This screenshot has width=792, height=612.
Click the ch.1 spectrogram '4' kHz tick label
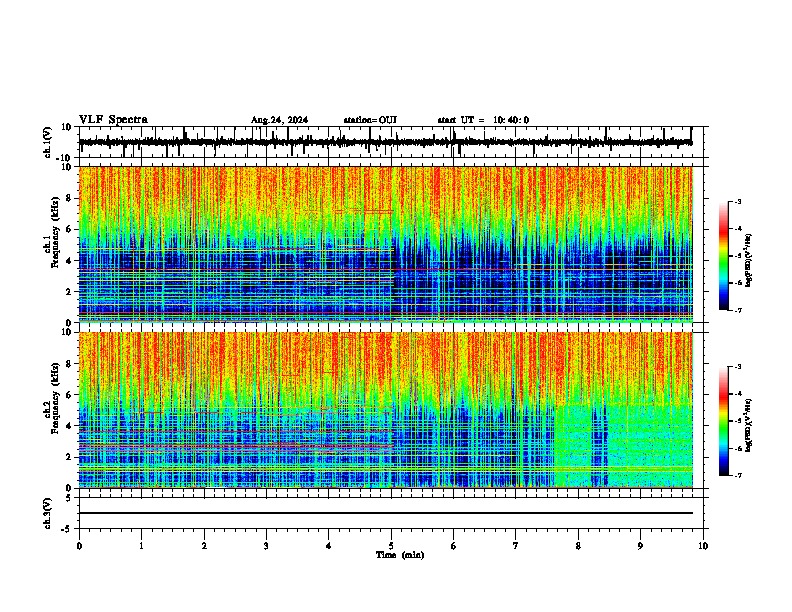click(x=70, y=261)
